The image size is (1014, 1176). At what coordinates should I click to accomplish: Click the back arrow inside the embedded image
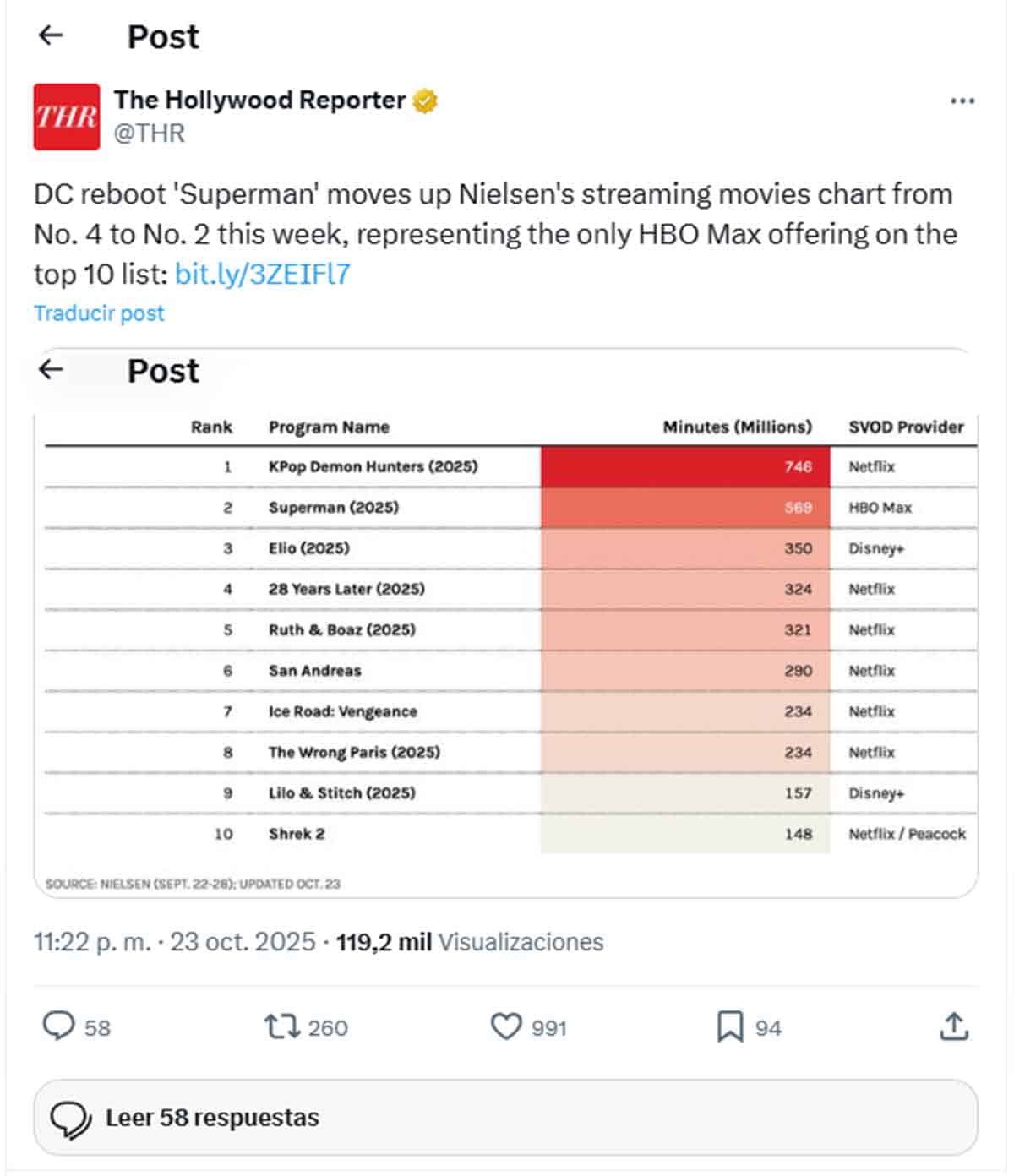click(x=52, y=369)
